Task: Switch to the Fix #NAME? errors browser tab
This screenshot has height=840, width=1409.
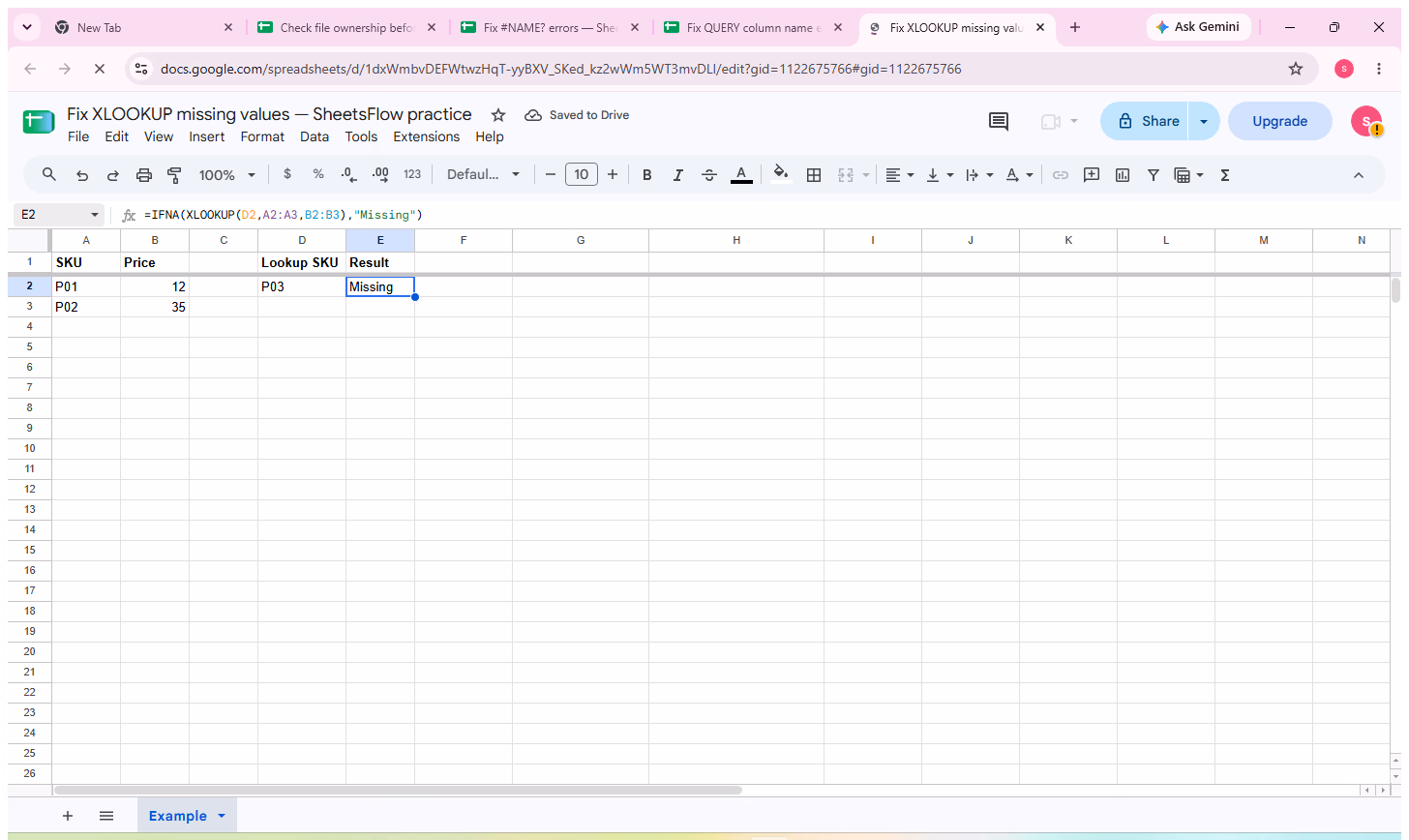Action: (551, 28)
